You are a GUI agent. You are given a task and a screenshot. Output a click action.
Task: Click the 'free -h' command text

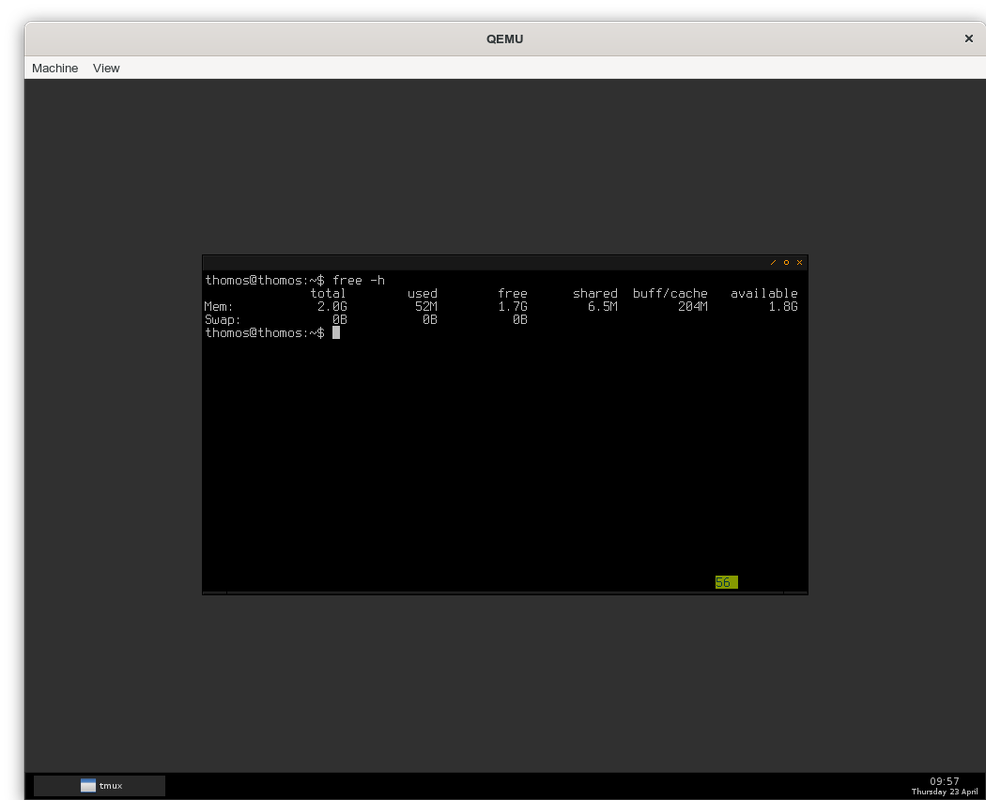(358, 281)
